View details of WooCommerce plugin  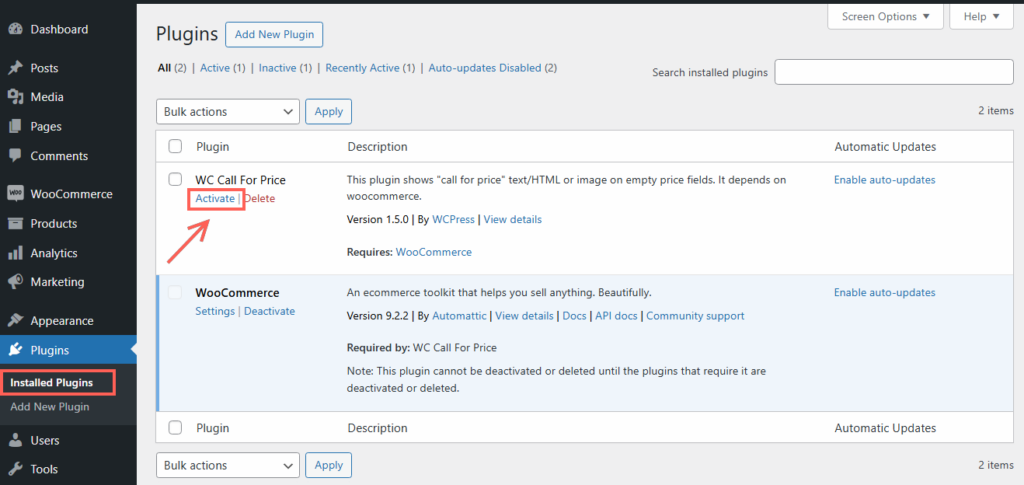[x=524, y=316]
